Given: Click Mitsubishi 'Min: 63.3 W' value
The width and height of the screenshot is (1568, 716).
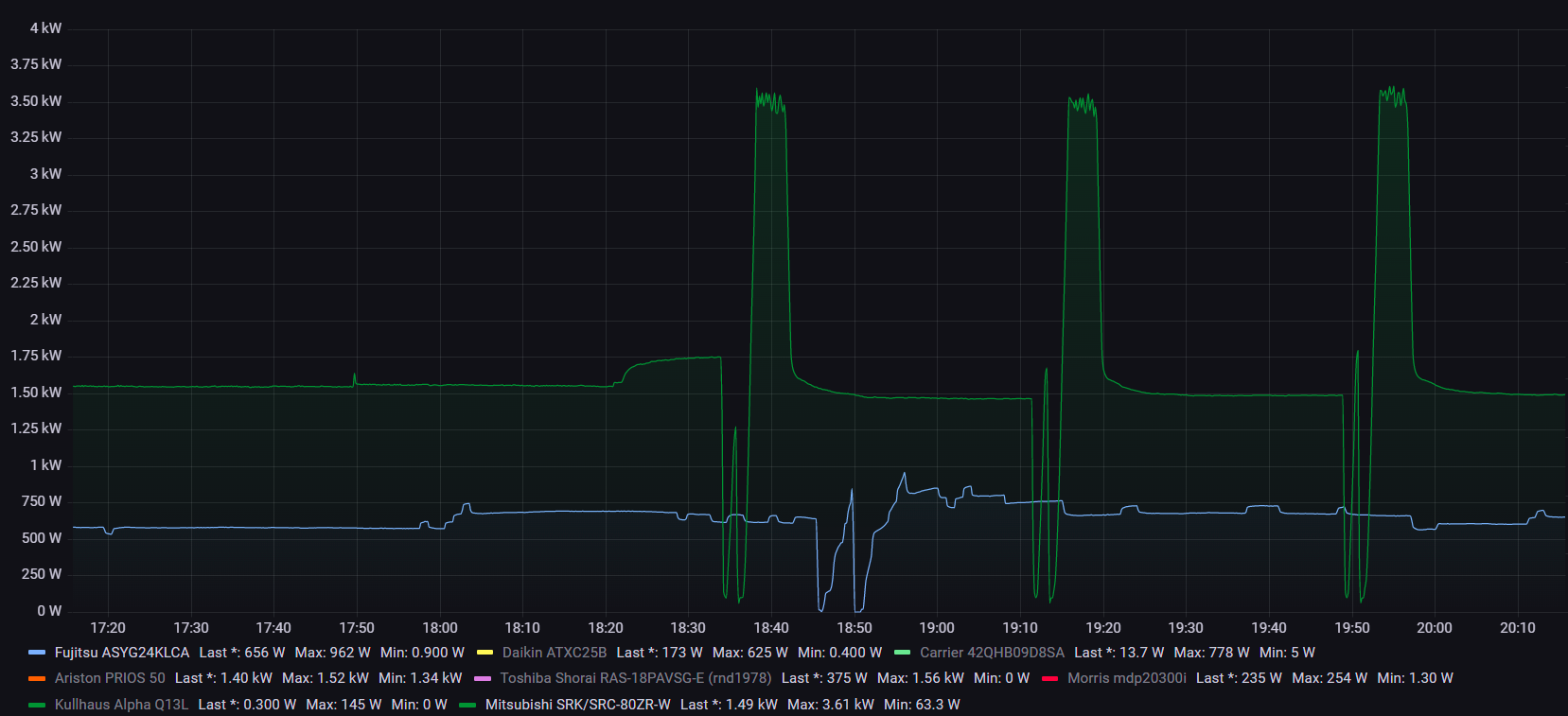Looking at the screenshot, I should (x=922, y=705).
